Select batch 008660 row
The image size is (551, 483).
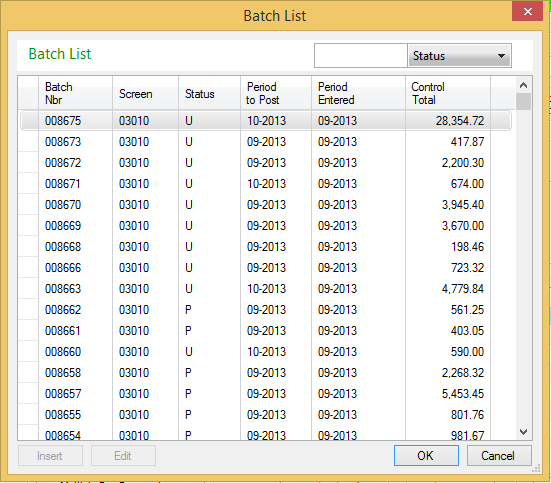coord(265,352)
